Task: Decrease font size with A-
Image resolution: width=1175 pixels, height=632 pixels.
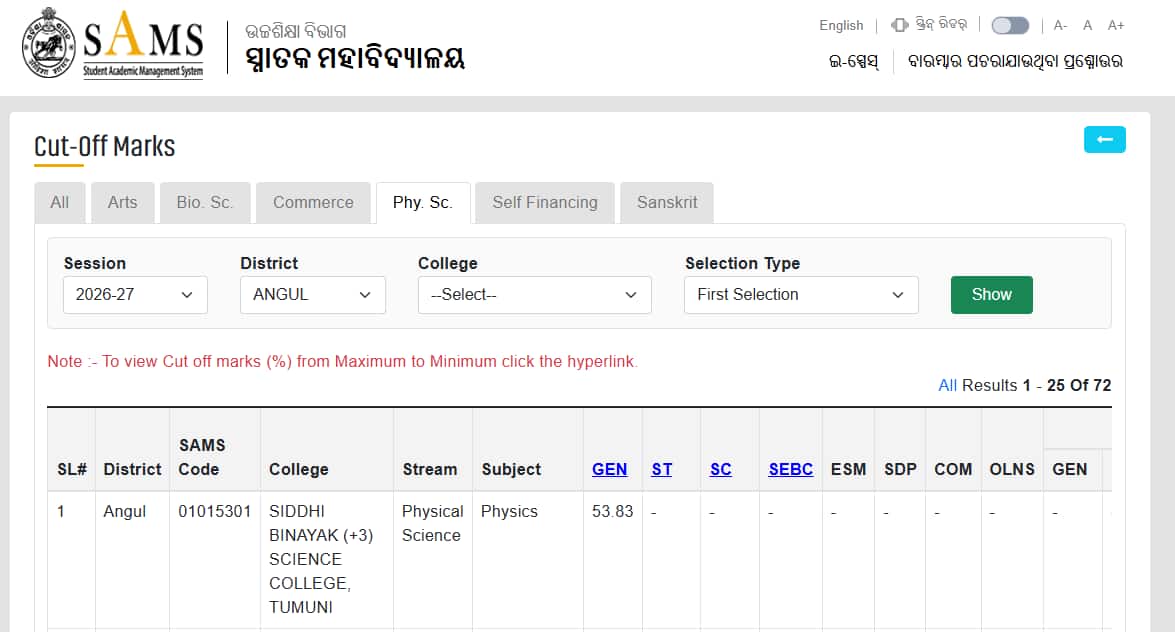Action: point(1060,25)
